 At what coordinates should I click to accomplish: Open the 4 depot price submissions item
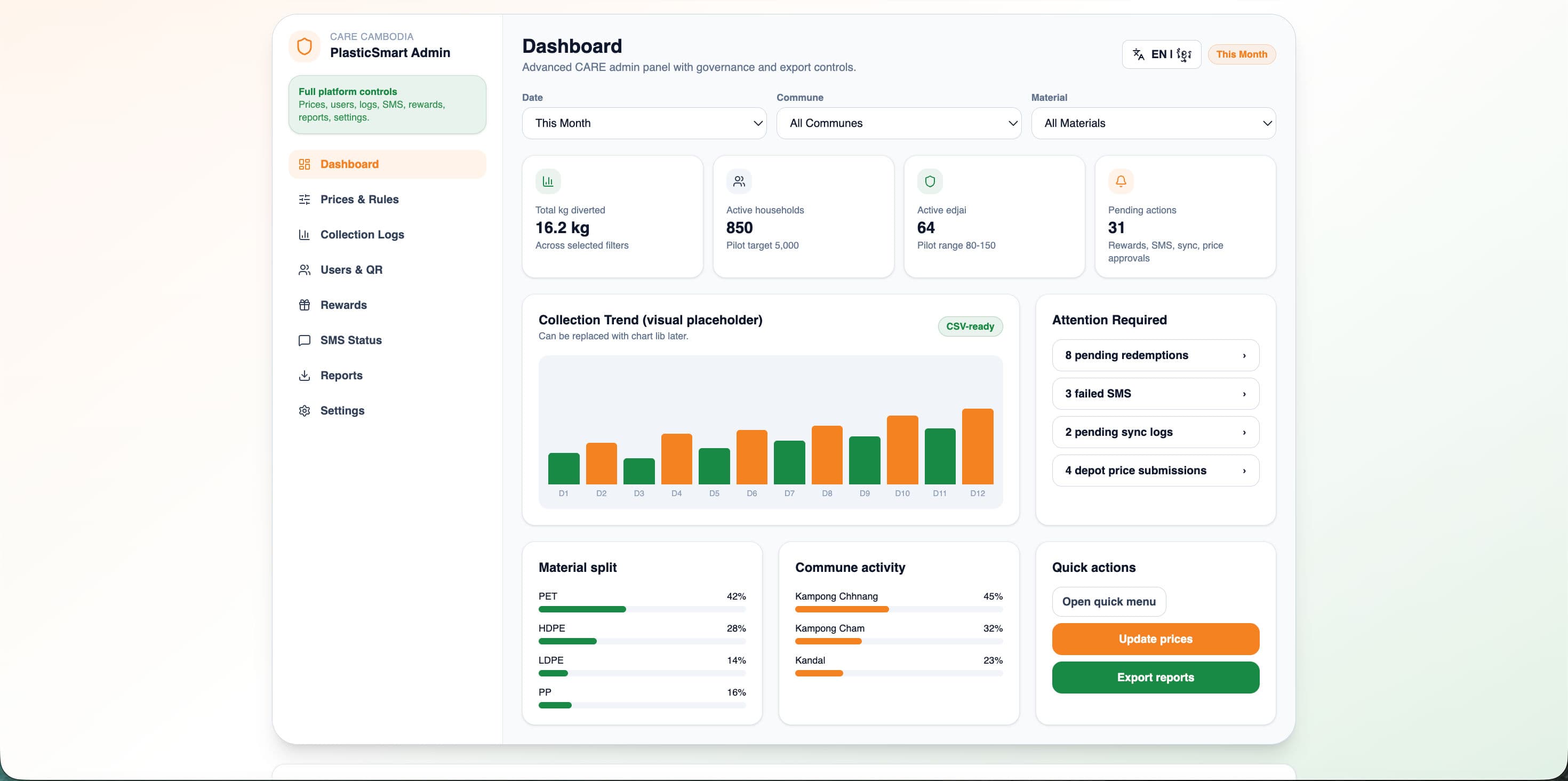click(1155, 471)
